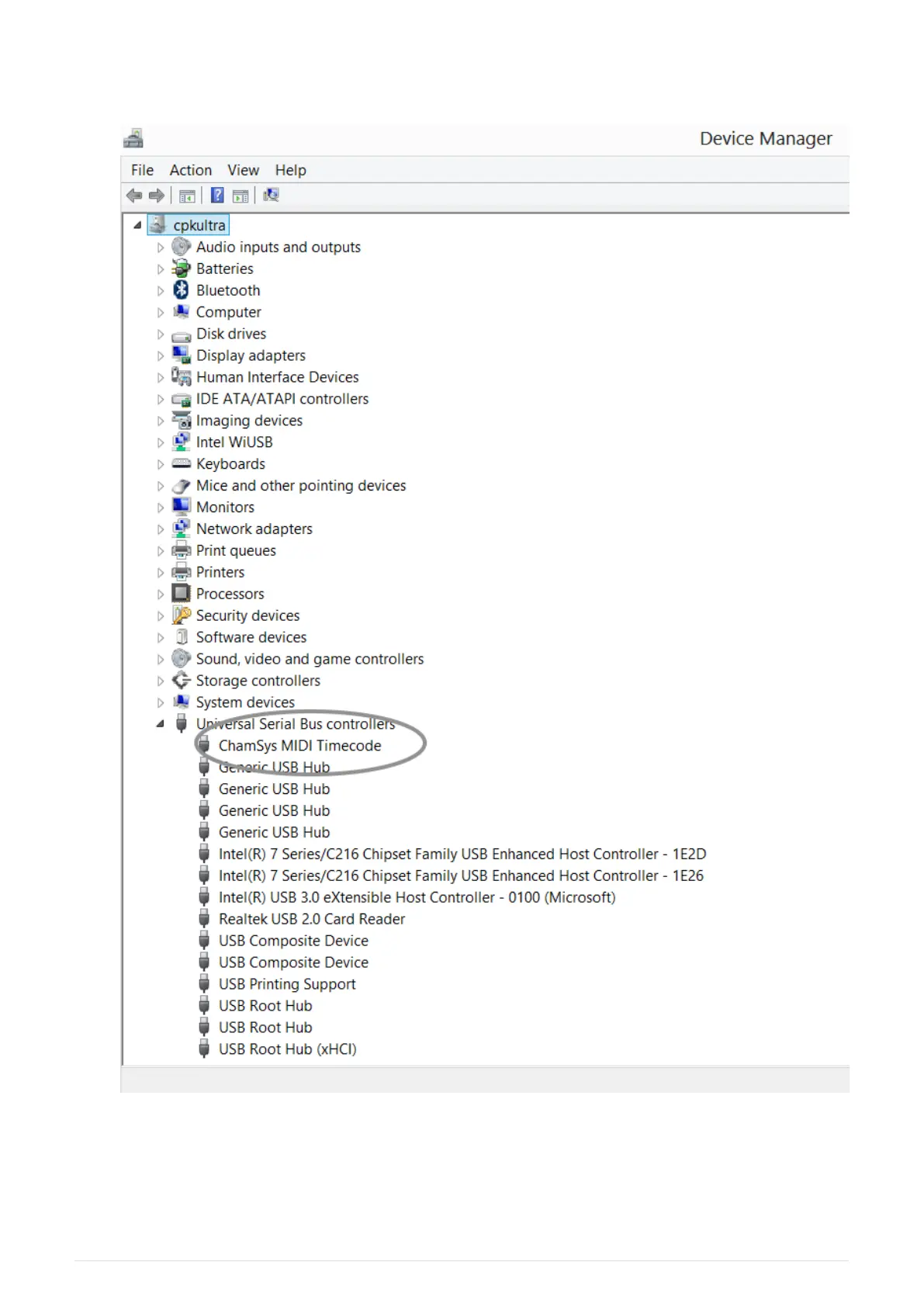Select USB Root Hub (xHCI) entry
The height and width of the screenshot is (1307, 924).
pyautogui.click(x=287, y=1049)
